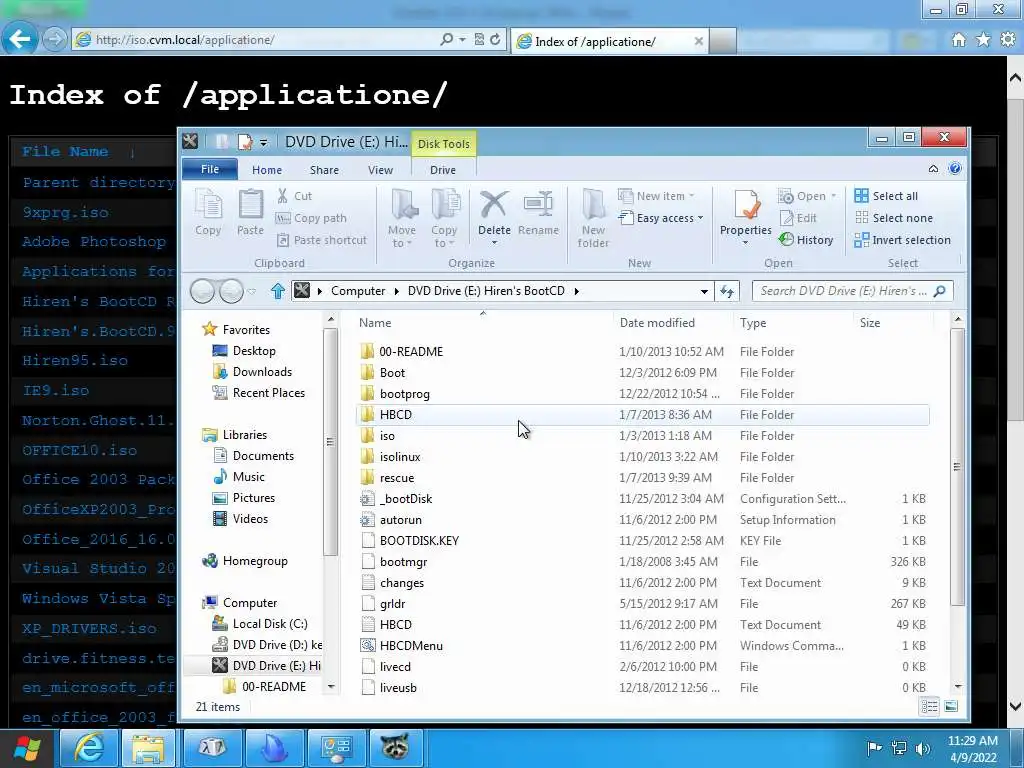Create a New folder from ribbon

coord(593,218)
